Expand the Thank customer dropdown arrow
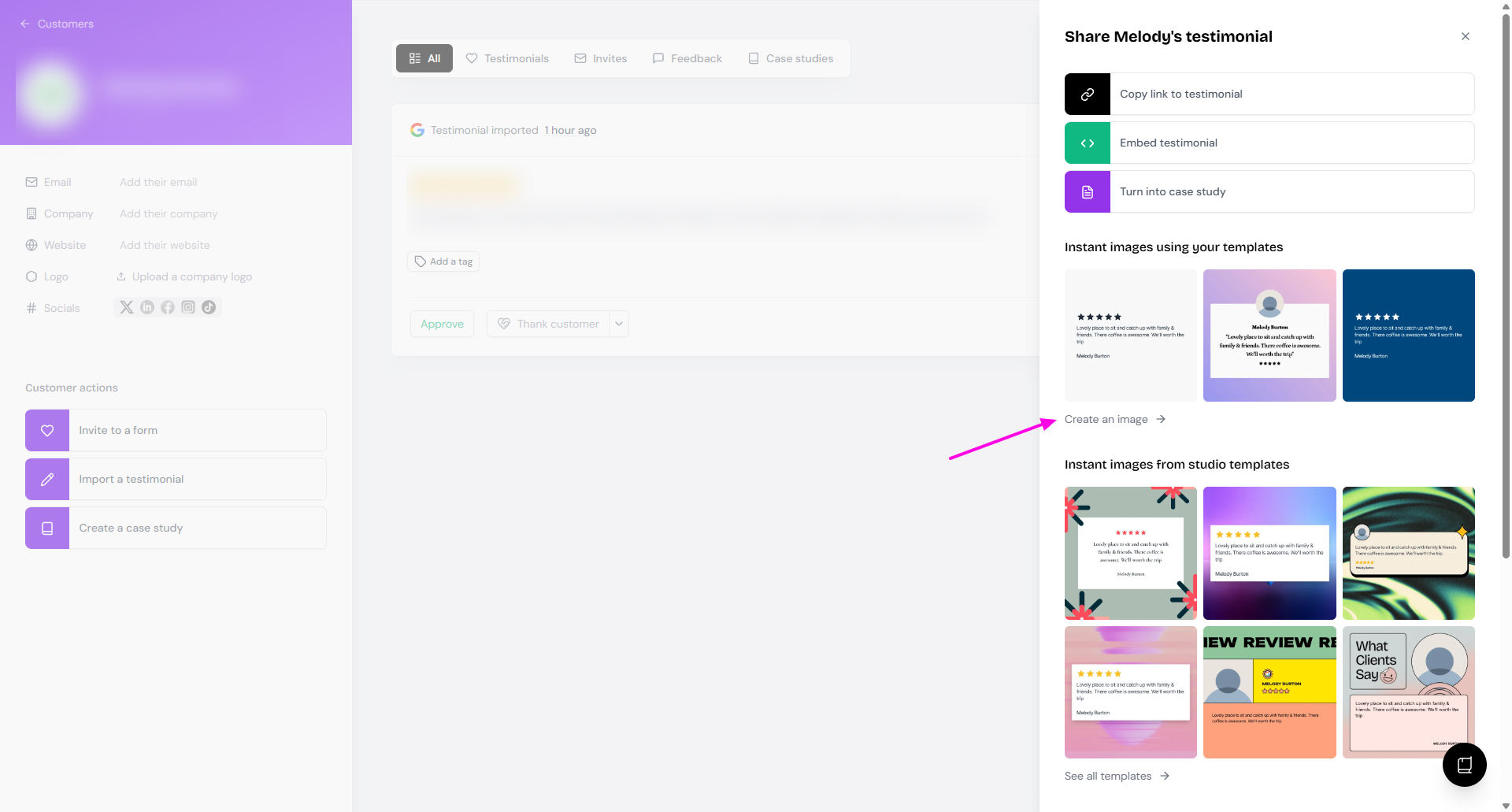Viewport: 1512px width, 812px height. [619, 324]
